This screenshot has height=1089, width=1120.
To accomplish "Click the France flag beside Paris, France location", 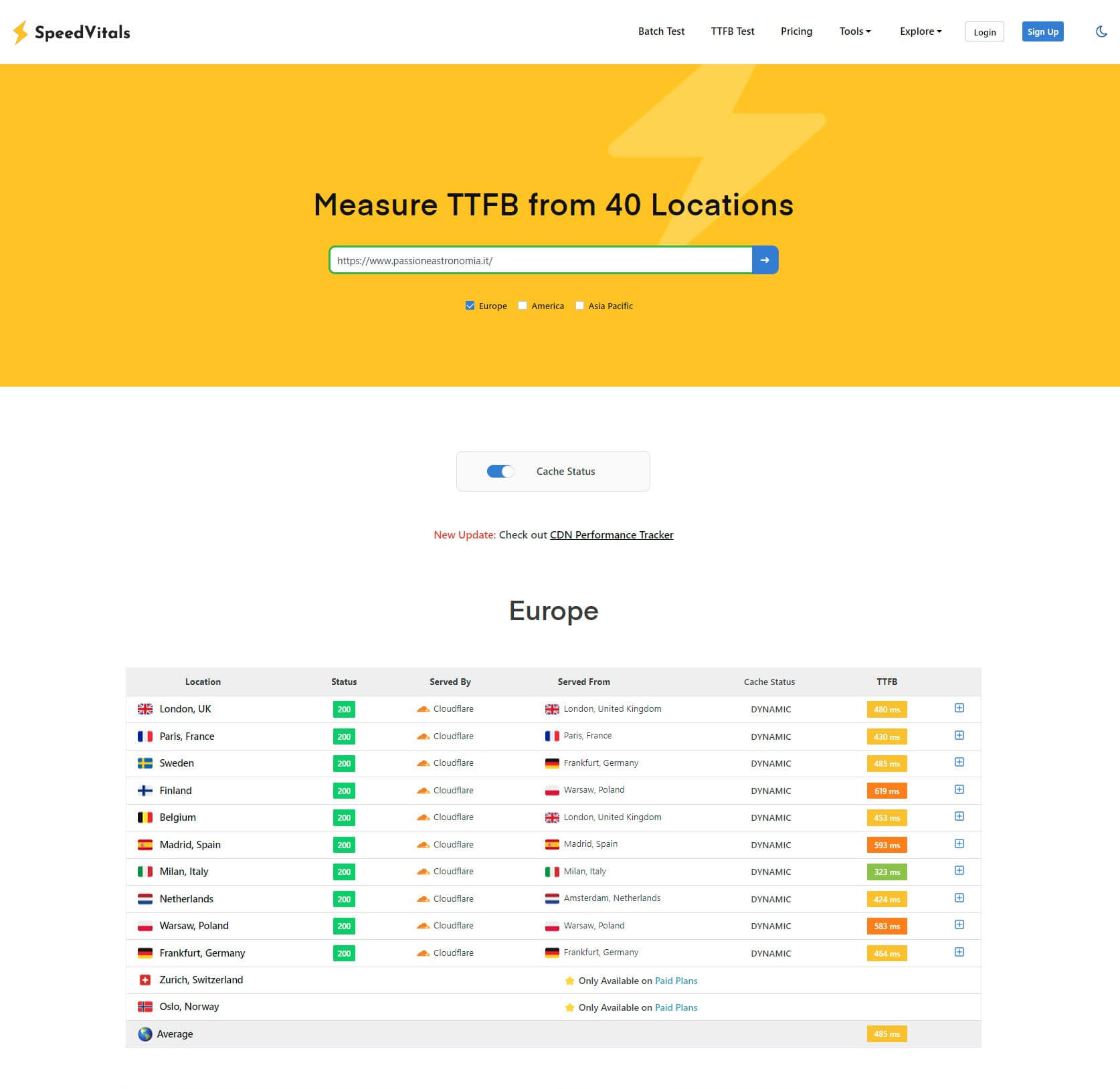I will [x=145, y=736].
